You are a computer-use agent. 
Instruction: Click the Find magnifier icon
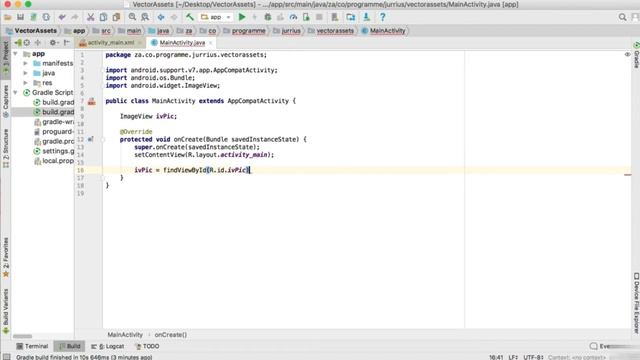click(132, 17)
